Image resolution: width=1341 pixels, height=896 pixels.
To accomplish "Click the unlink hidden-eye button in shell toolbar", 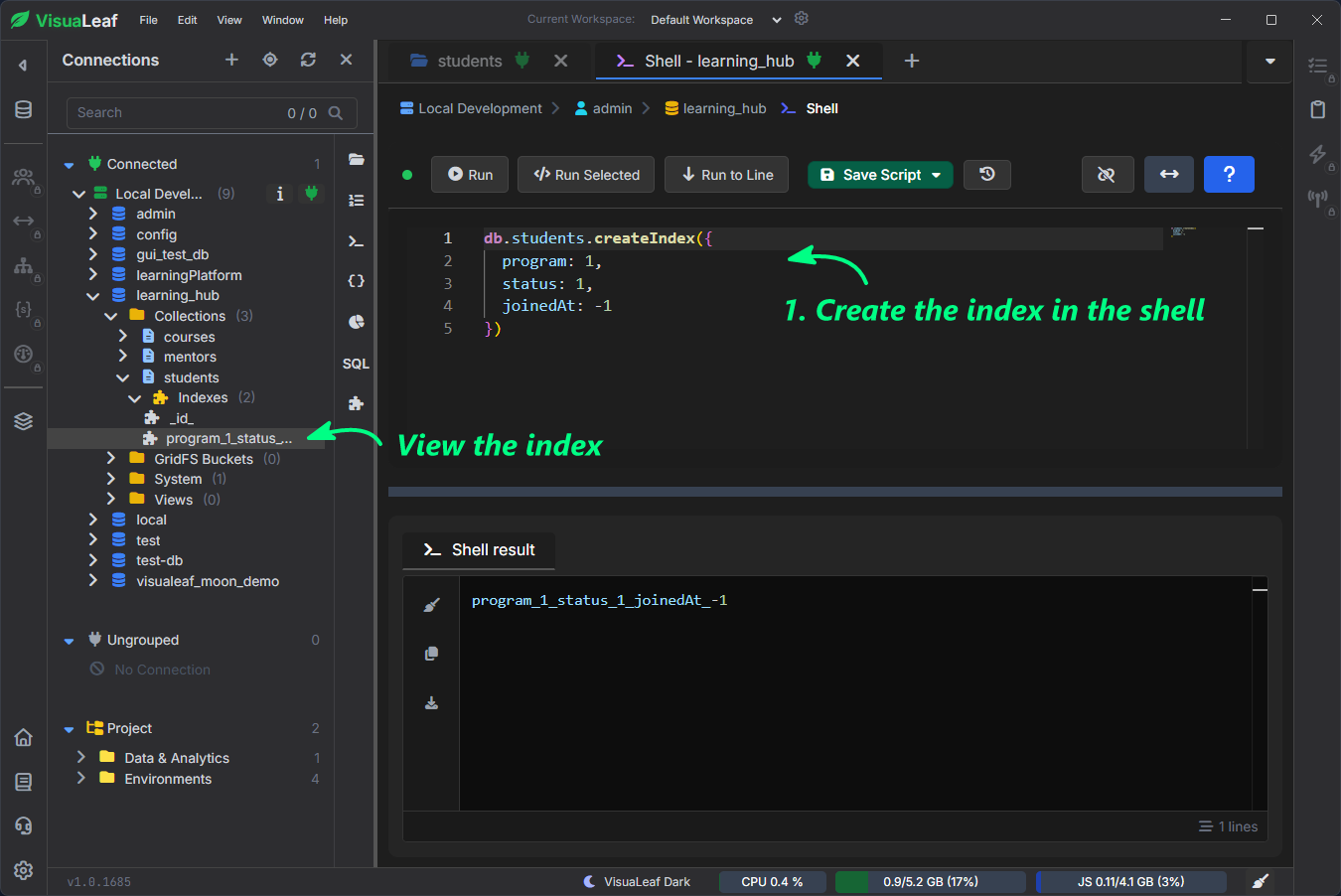I will click(1107, 175).
